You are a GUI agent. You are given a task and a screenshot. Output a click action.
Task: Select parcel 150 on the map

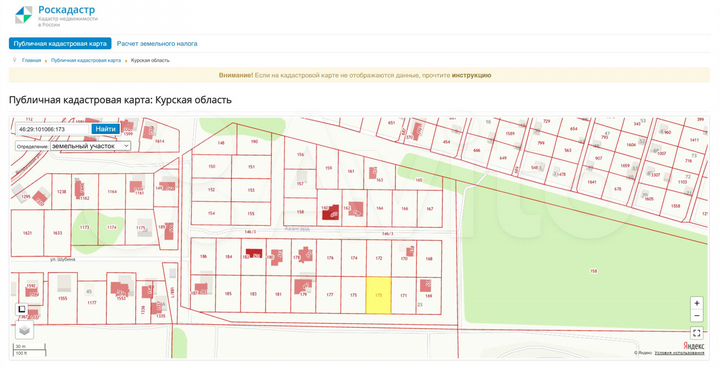click(212, 166)
